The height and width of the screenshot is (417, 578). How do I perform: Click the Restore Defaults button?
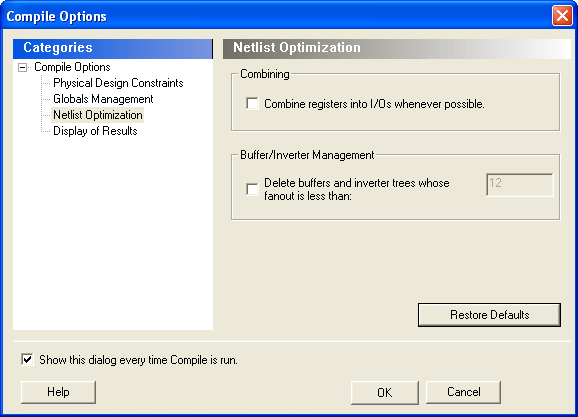490,315
